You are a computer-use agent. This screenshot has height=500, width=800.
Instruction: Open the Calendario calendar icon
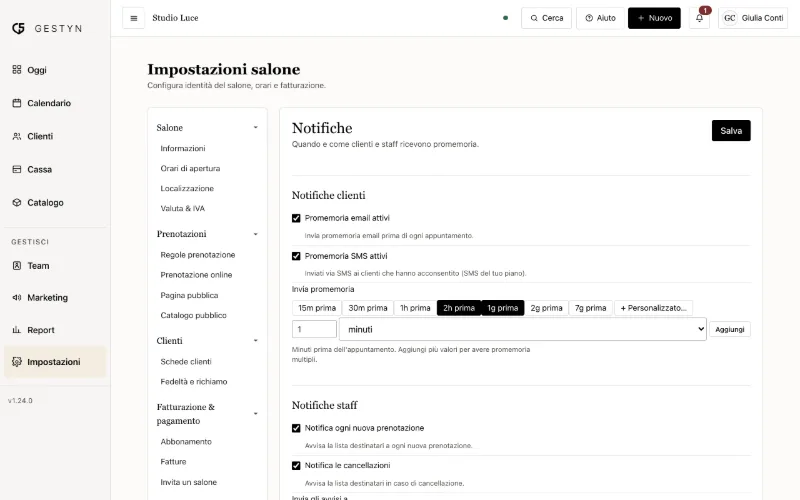(17, 103)
